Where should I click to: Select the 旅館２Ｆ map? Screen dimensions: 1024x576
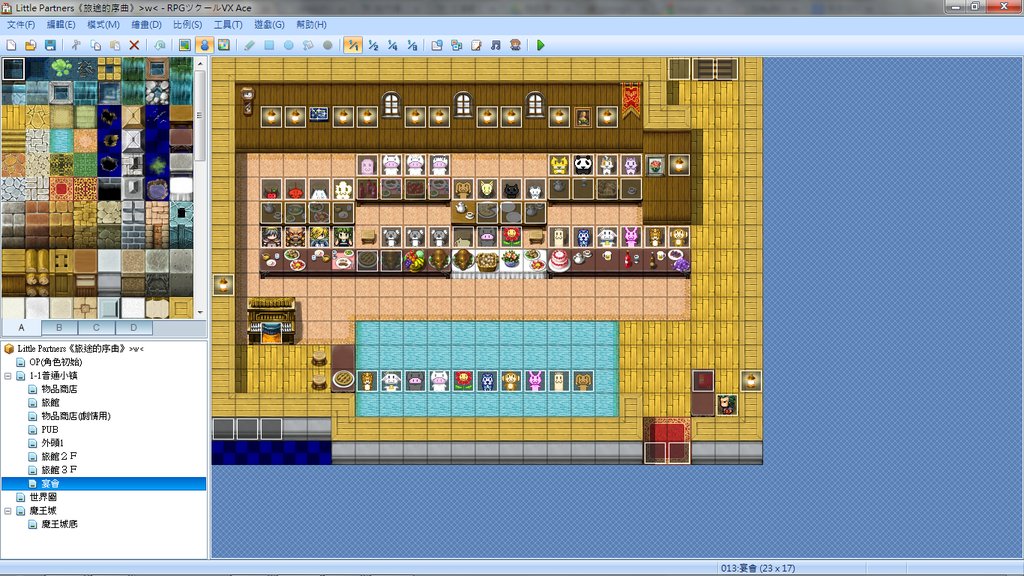pos(59,456)
